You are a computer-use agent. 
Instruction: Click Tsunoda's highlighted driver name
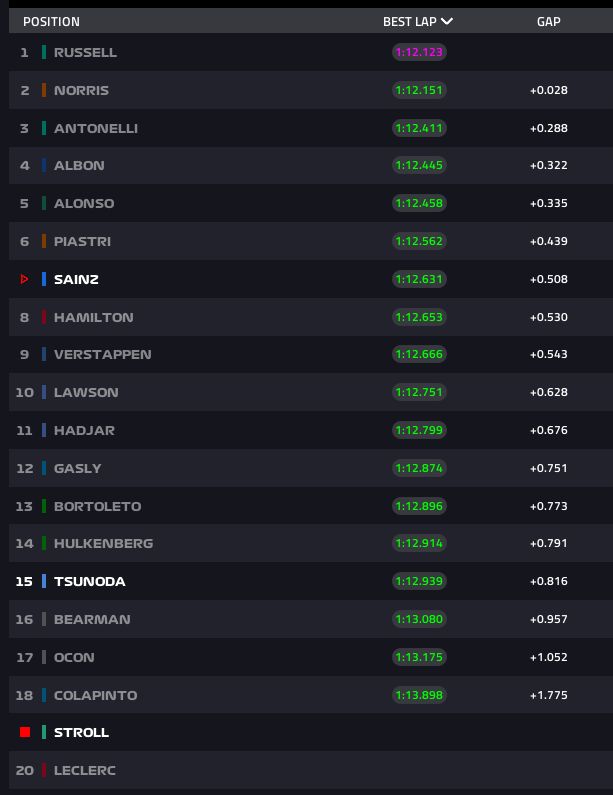(x=89, y=581)
